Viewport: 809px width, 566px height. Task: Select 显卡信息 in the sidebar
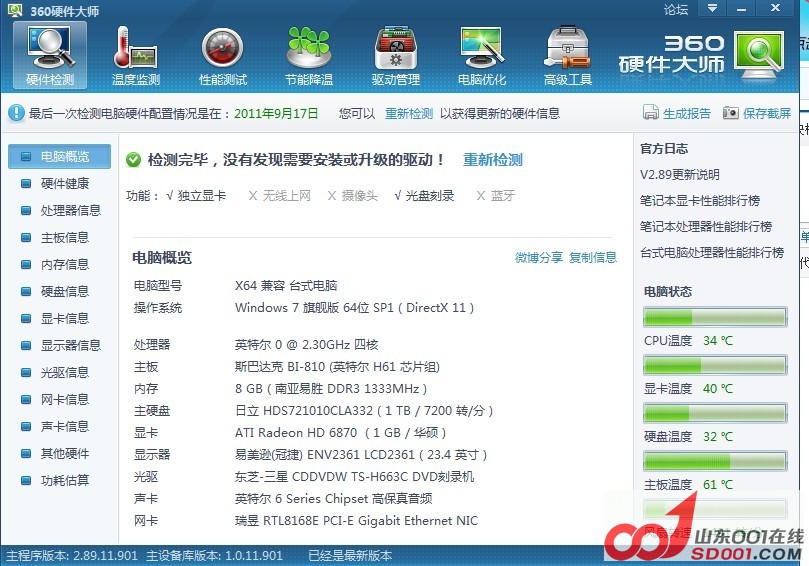[x=64, y=319]
